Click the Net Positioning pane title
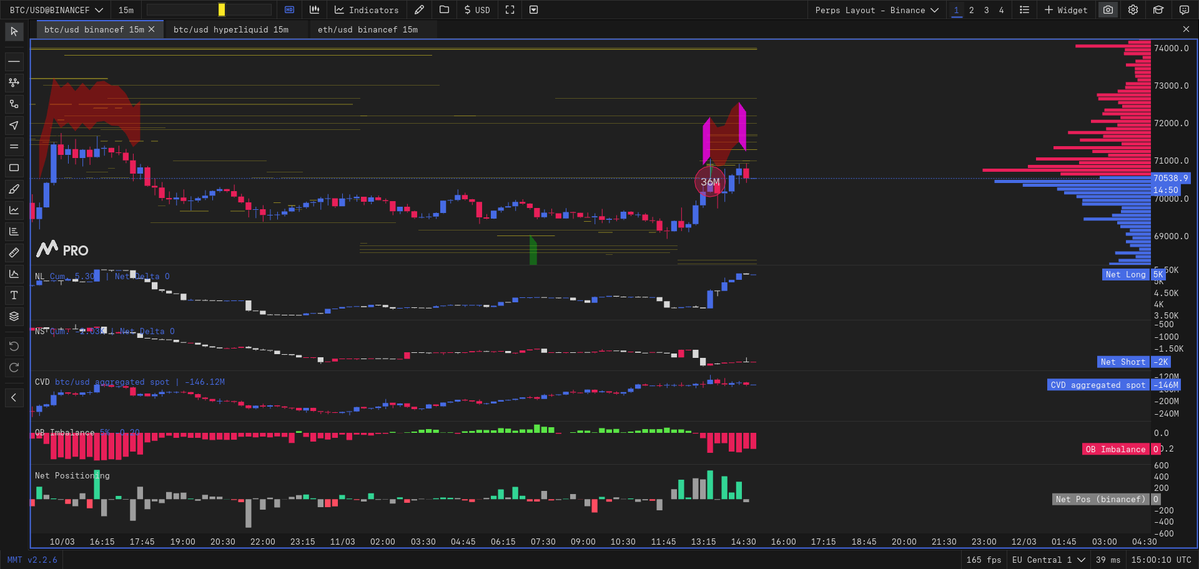Screen dimensions: 1199x569 (x=72, y=476)
